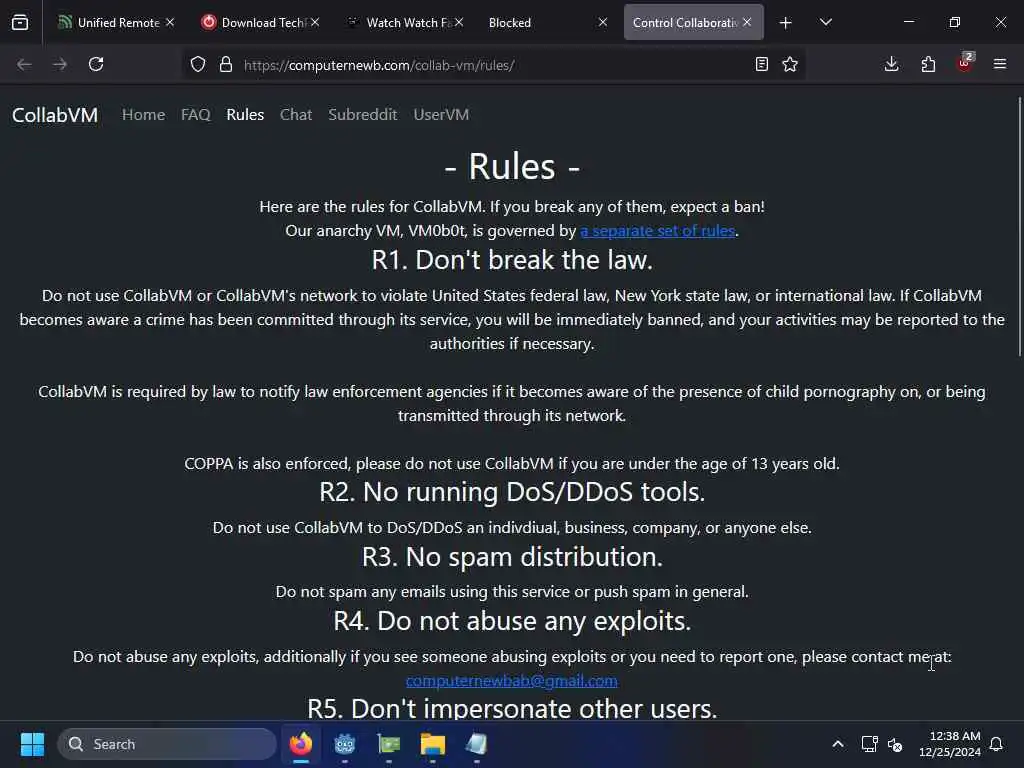Open the notepad-style taskbar app icon
Screen dimensions: 1024x768
coord(476,744)
